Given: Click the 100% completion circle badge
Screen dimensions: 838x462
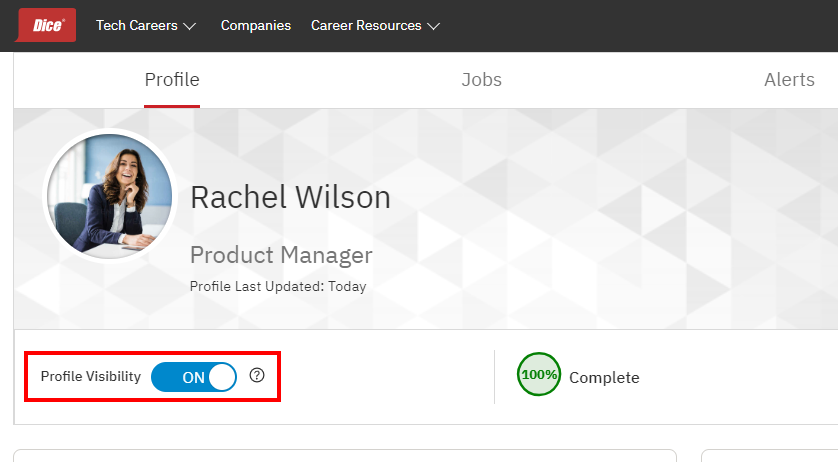Looking at the screenshot, I should (x=539, y=376).
